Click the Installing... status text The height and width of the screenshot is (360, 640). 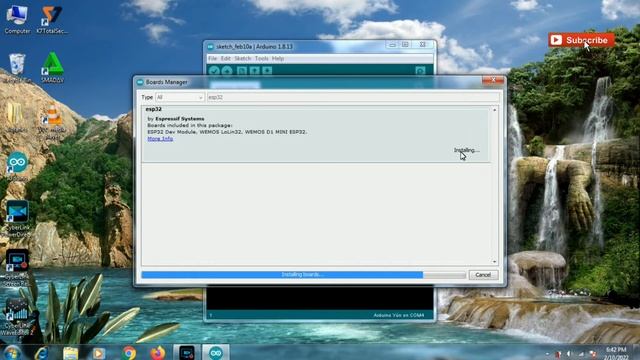tap(467, 150)
